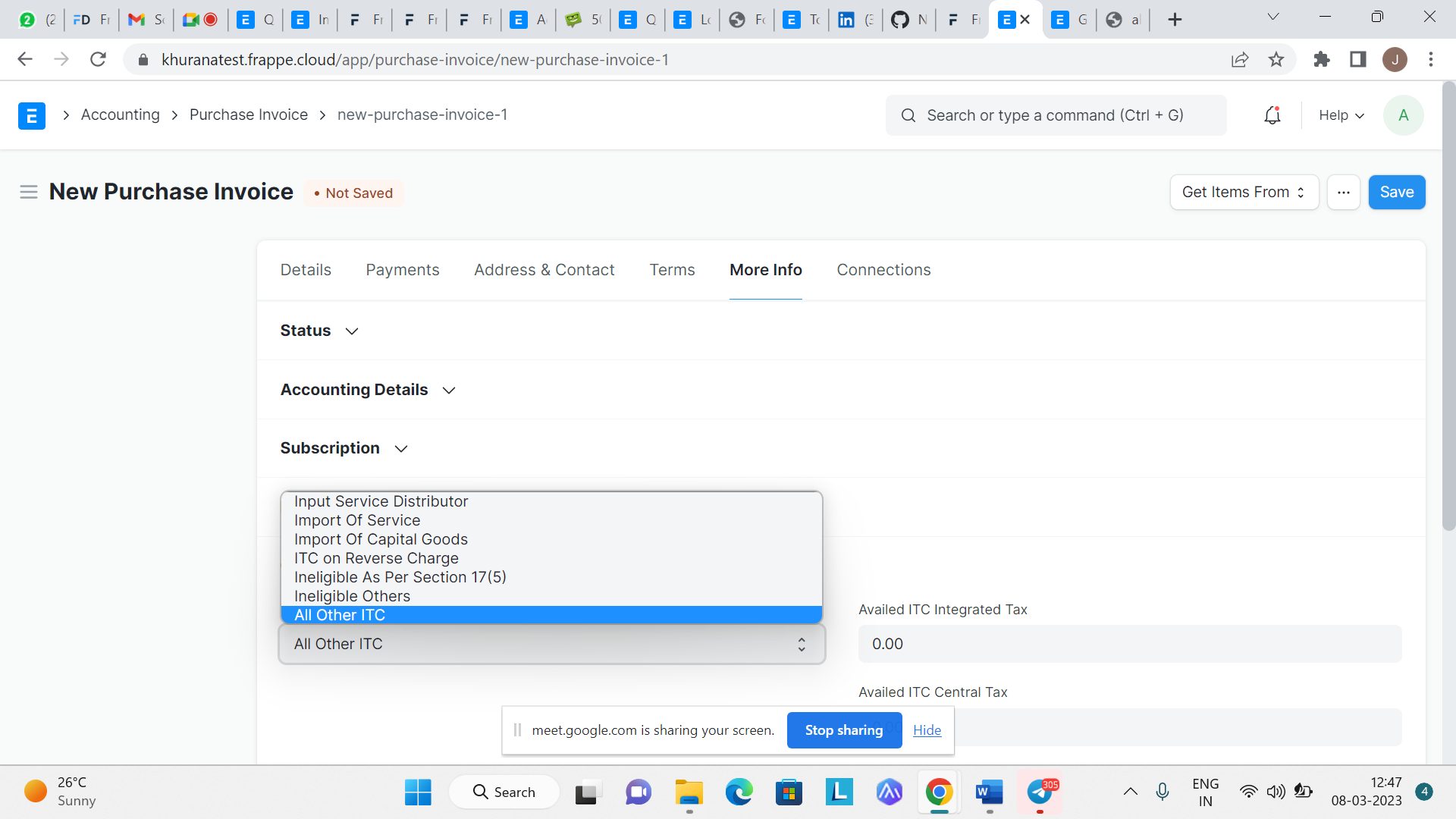Expand the Accounting Details section

pyautogui.click(x=367, y=390)
